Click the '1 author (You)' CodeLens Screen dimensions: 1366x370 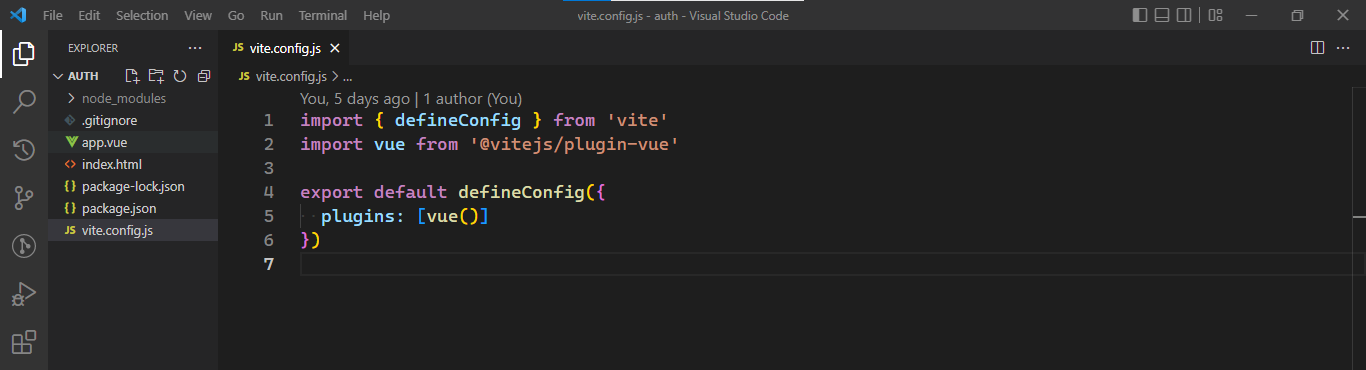click(x=472, y=99)
